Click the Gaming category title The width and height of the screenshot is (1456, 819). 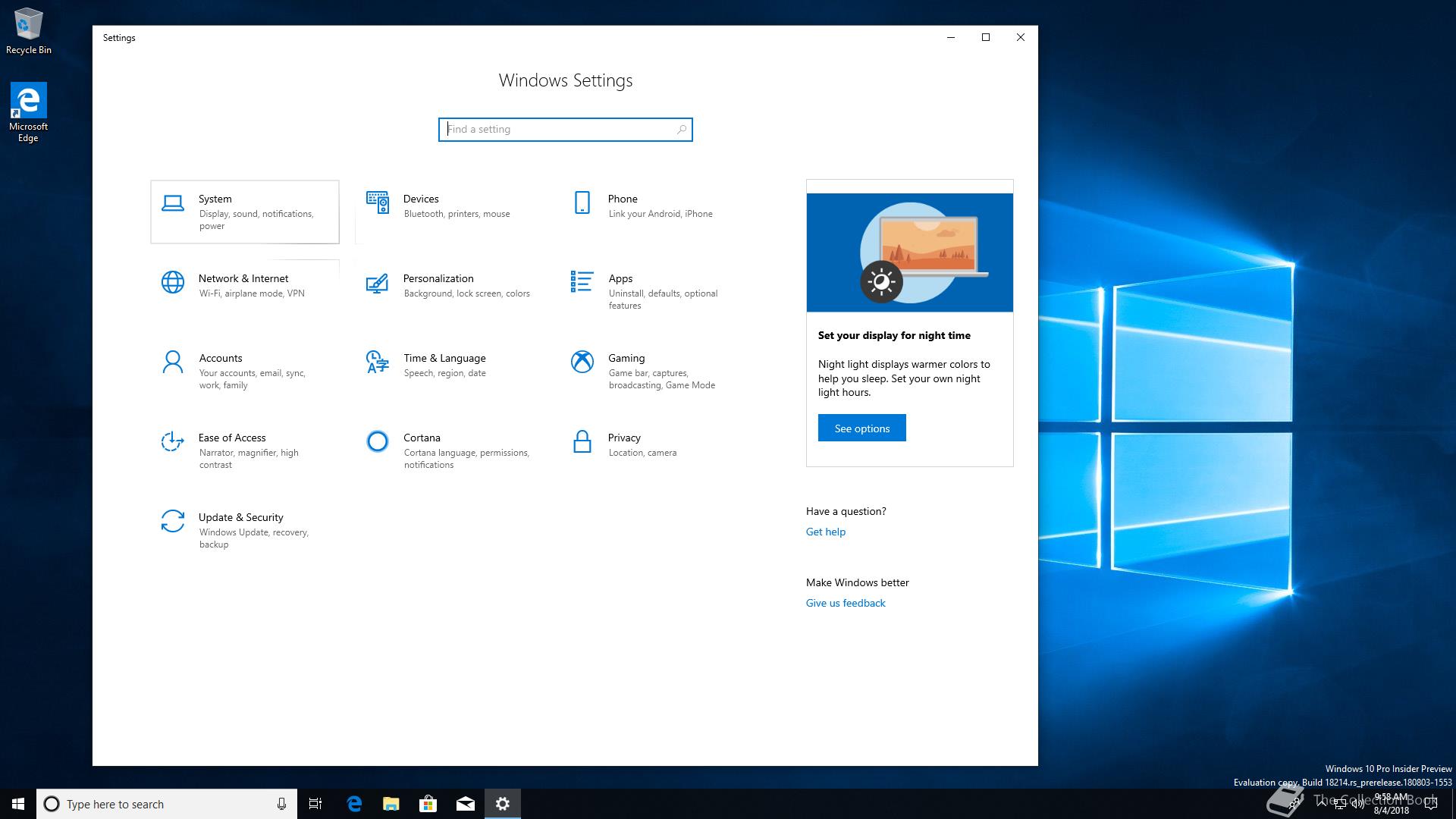pyautogui.click(x=626, y=358)
